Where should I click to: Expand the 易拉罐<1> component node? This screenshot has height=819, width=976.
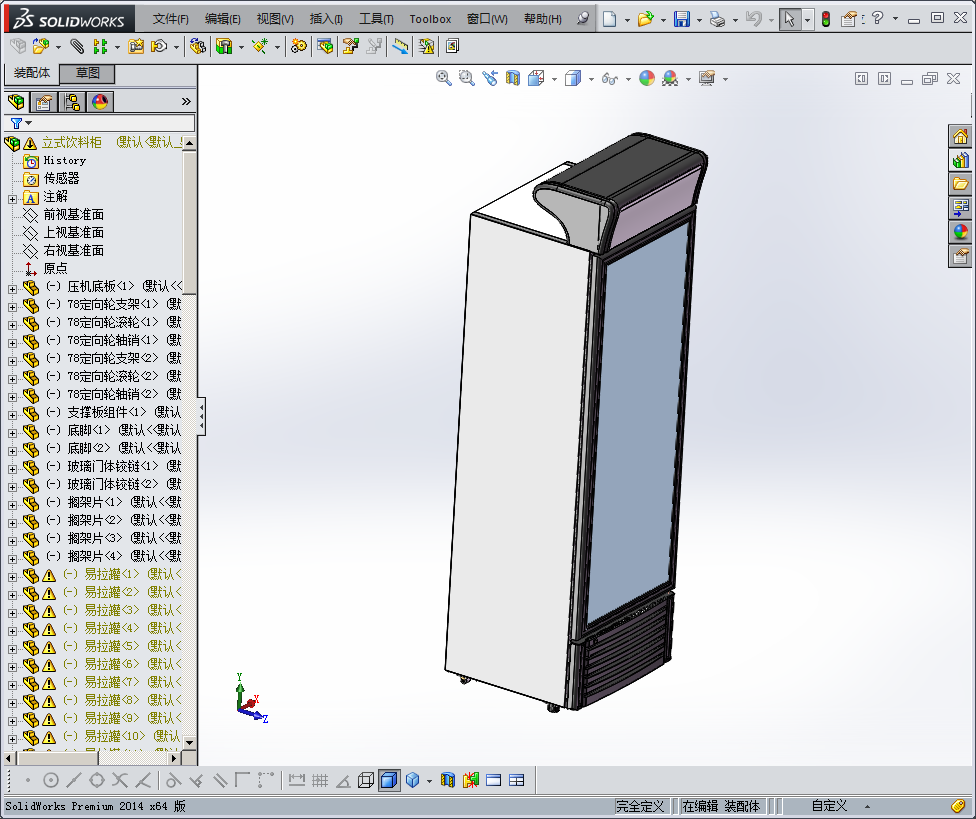(12, 577)
